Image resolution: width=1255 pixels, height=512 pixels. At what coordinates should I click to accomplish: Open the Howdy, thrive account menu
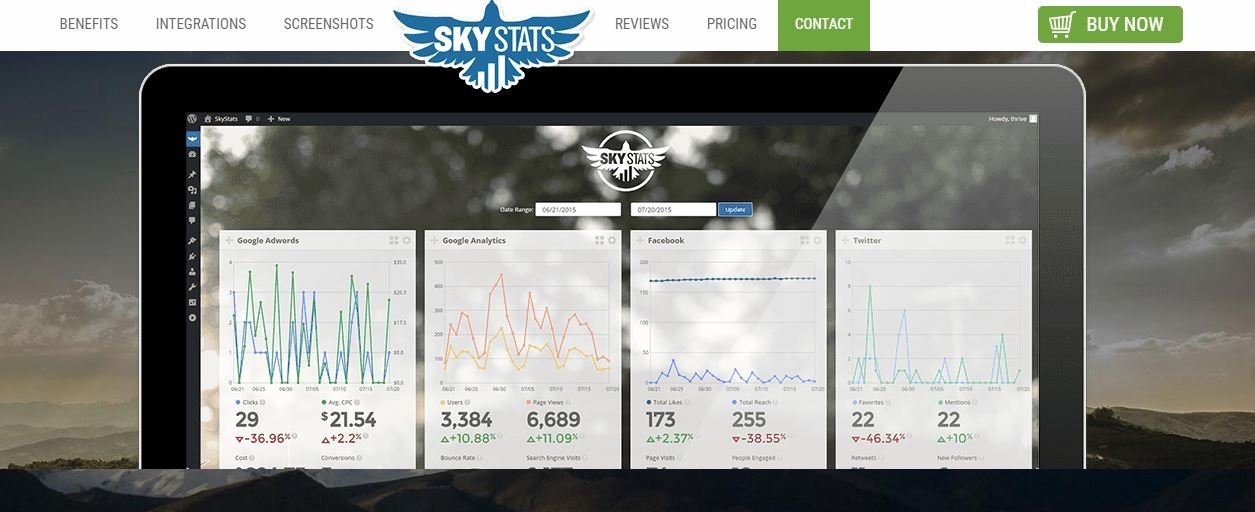(1013, 118)
